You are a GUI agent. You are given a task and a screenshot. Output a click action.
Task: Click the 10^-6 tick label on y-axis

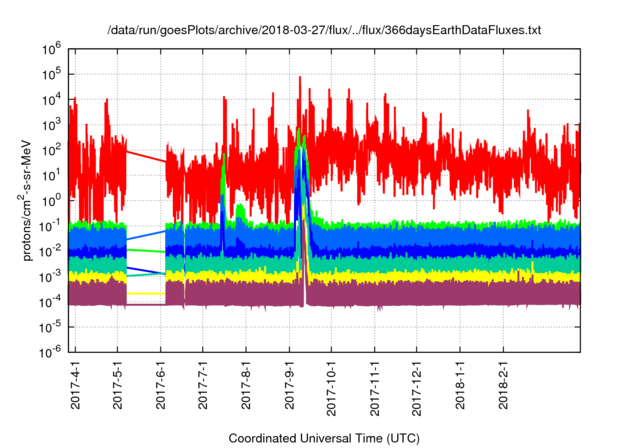pos(50,352)
